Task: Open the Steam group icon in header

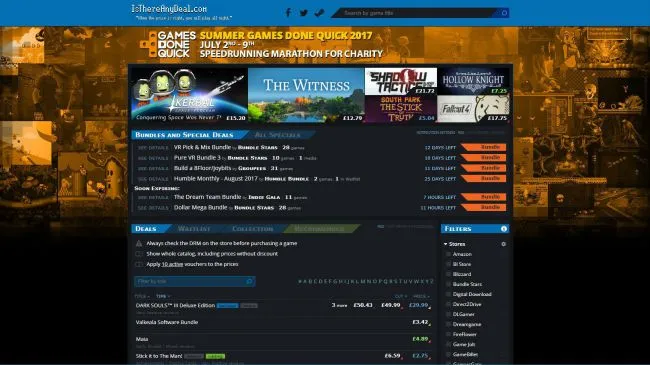Action: pyautogui.click(x=319, y=13)
